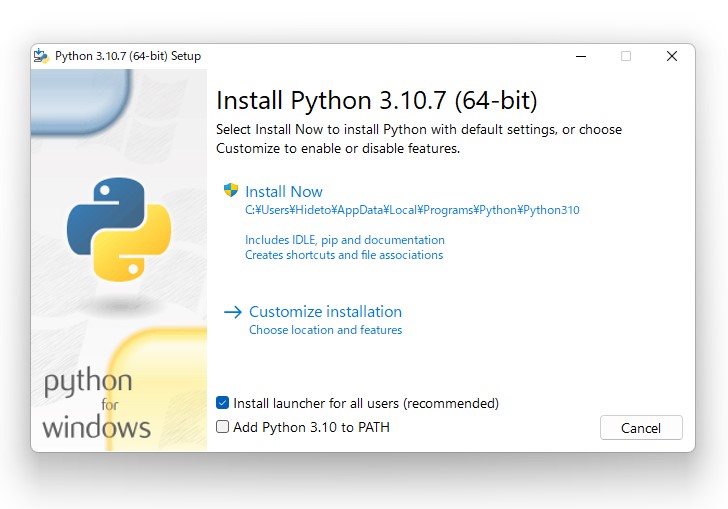This screenshot has width=728, height=509.
Task: Cancel the Python setup
Action: pyautogui.click(x=641, y=428)
